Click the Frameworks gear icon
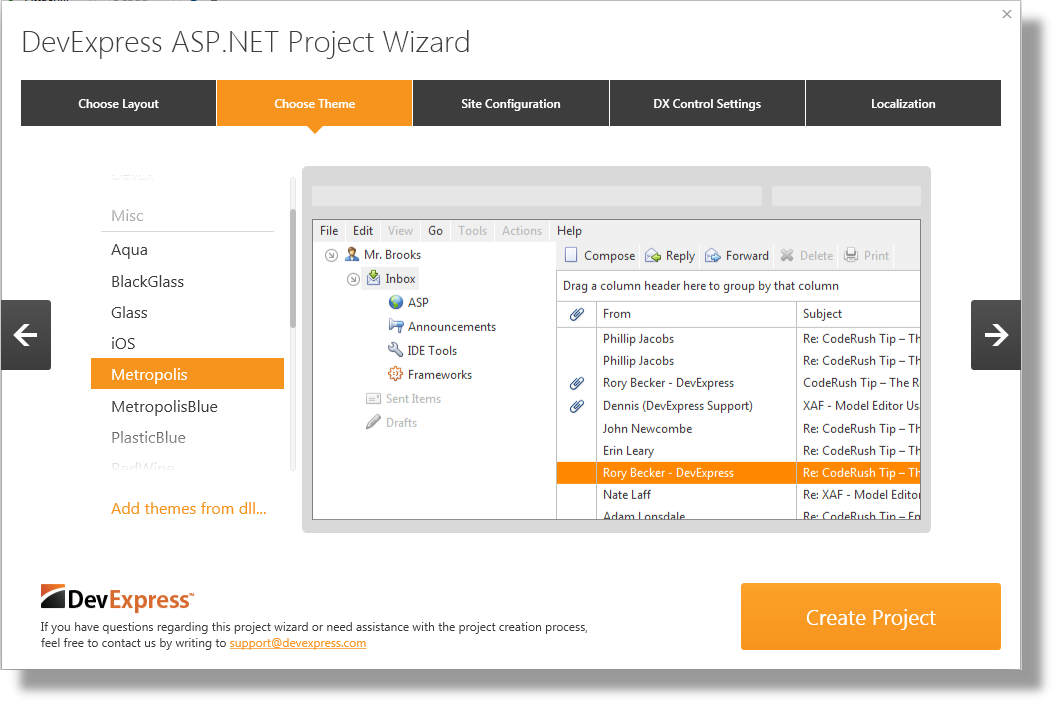Screen dimensions: 1057x705 (x=395, y=373)
